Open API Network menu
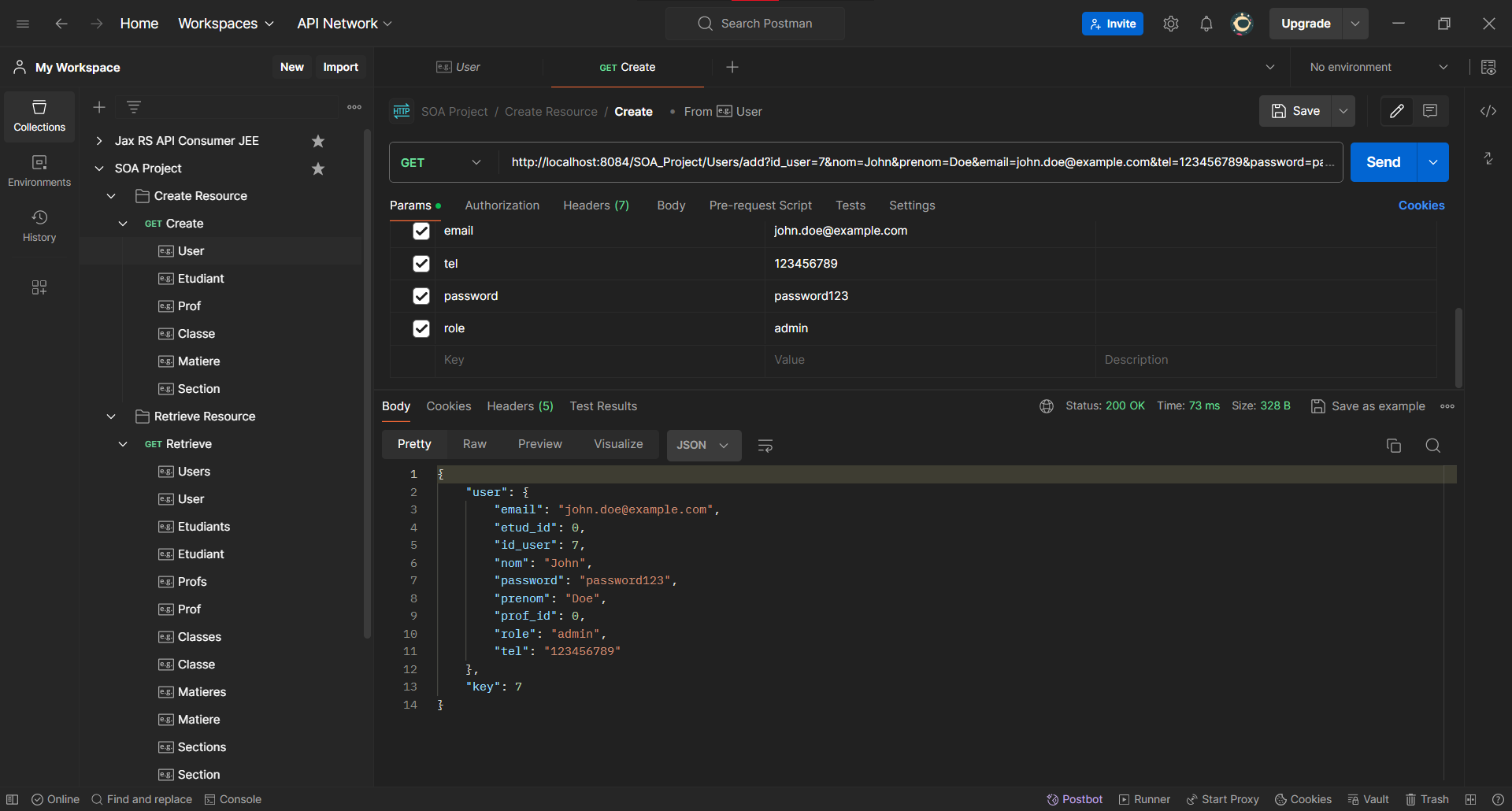 coord(344,24)
